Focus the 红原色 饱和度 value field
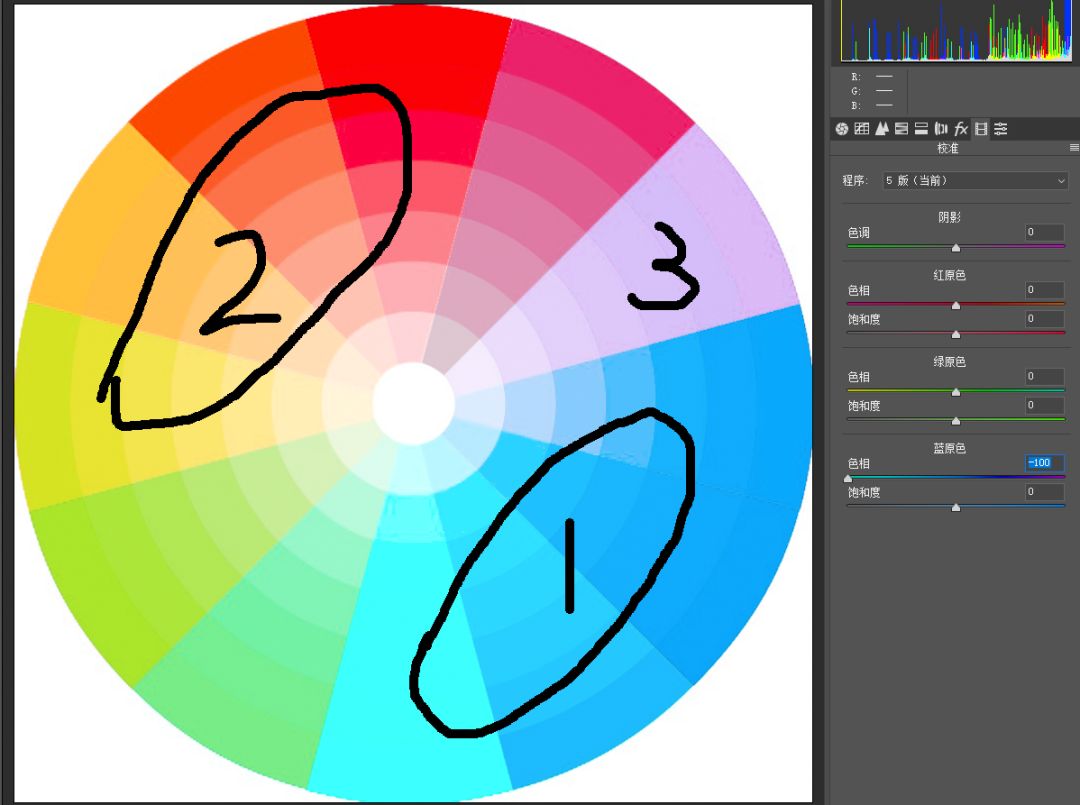Screen dimensions: 1080x805 1044,319
